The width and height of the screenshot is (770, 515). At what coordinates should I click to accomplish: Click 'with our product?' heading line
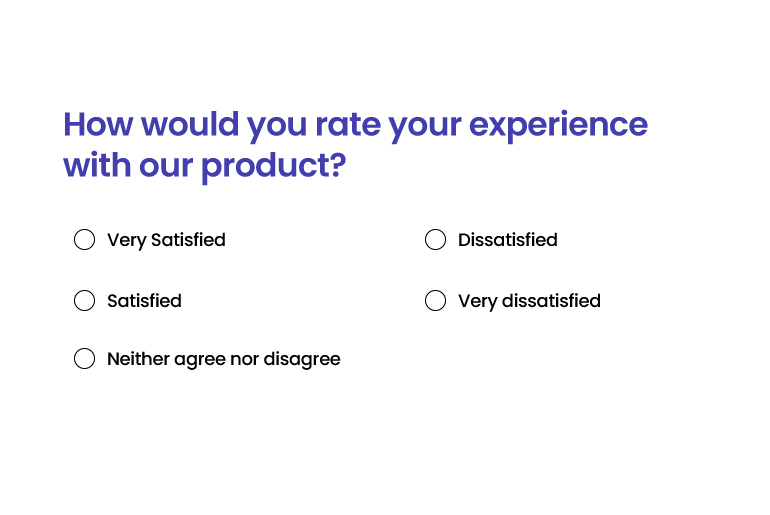(205, 166)
